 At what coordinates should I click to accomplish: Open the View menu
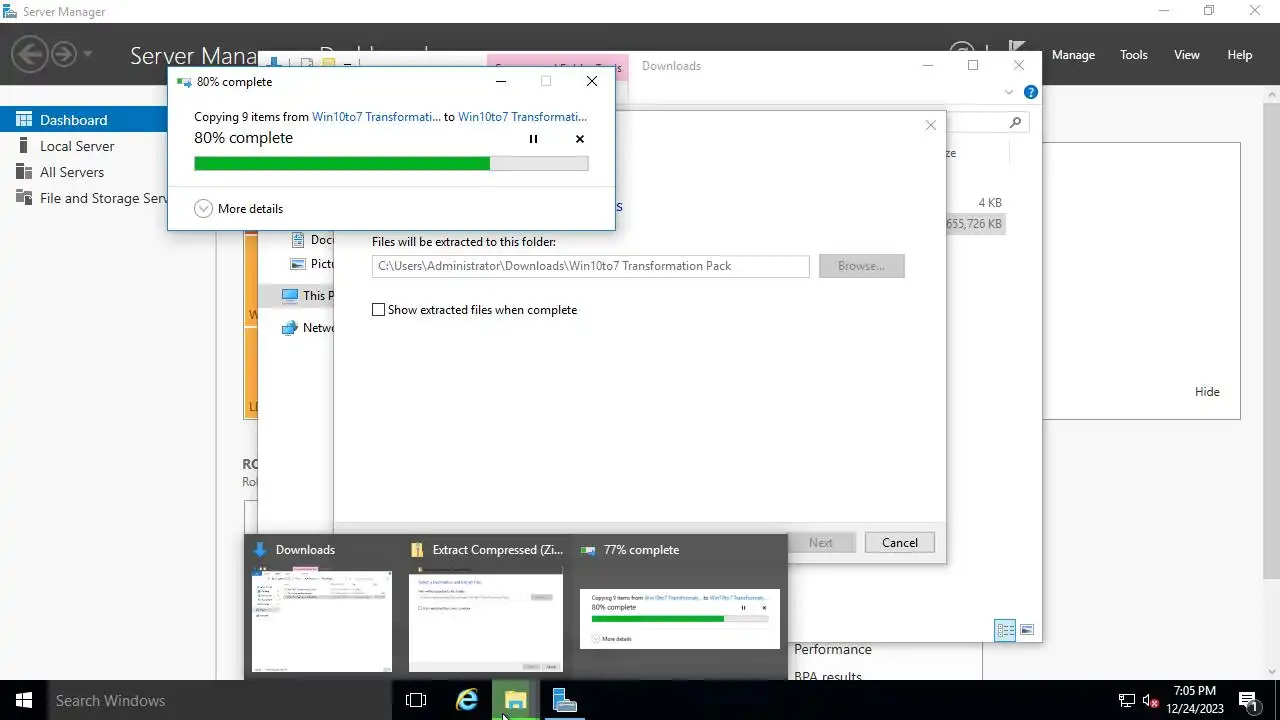click(x=1186, y=55)
